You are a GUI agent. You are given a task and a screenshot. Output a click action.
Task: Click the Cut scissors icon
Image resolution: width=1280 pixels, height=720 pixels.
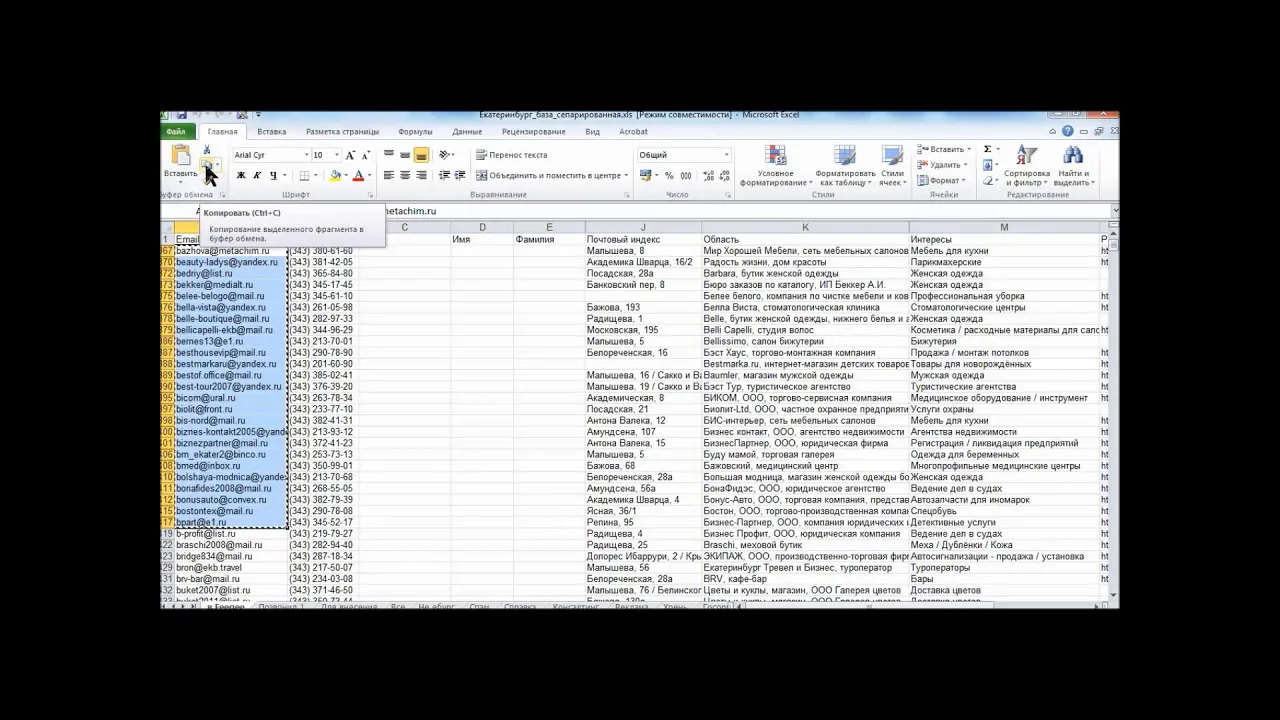(x=207, y=150)
